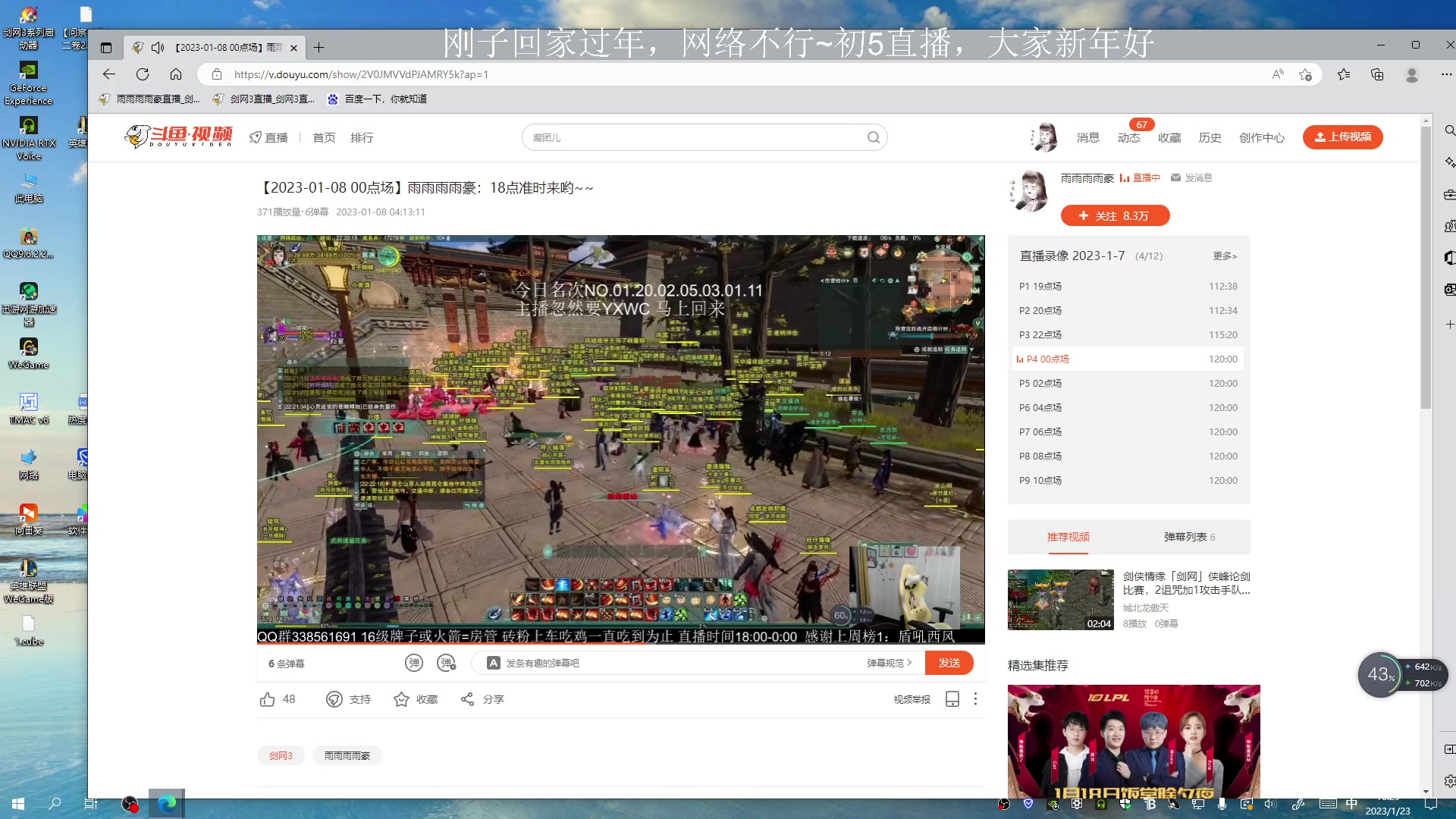Image resolution: width=1456 pixels, height=819 pixels.
Task: Select playlist item P6 04点场
Action: [x=1128, y=407]
